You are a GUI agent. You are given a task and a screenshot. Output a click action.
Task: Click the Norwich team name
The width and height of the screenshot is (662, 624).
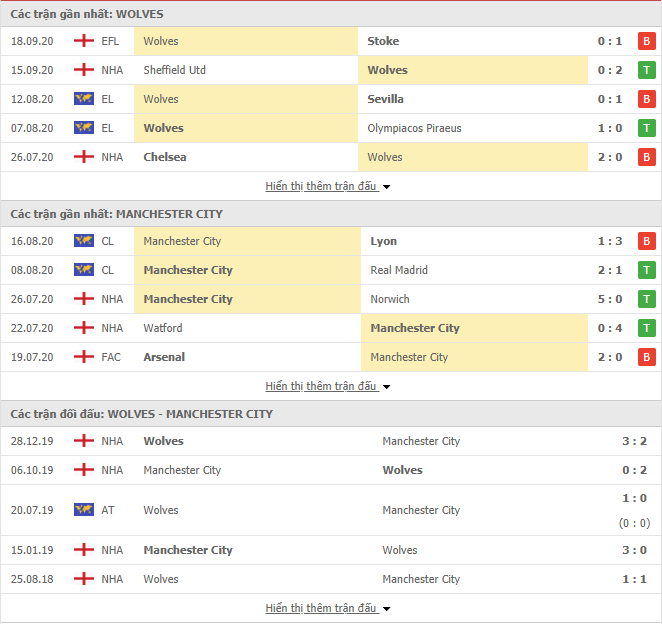(x=390, y=299)
